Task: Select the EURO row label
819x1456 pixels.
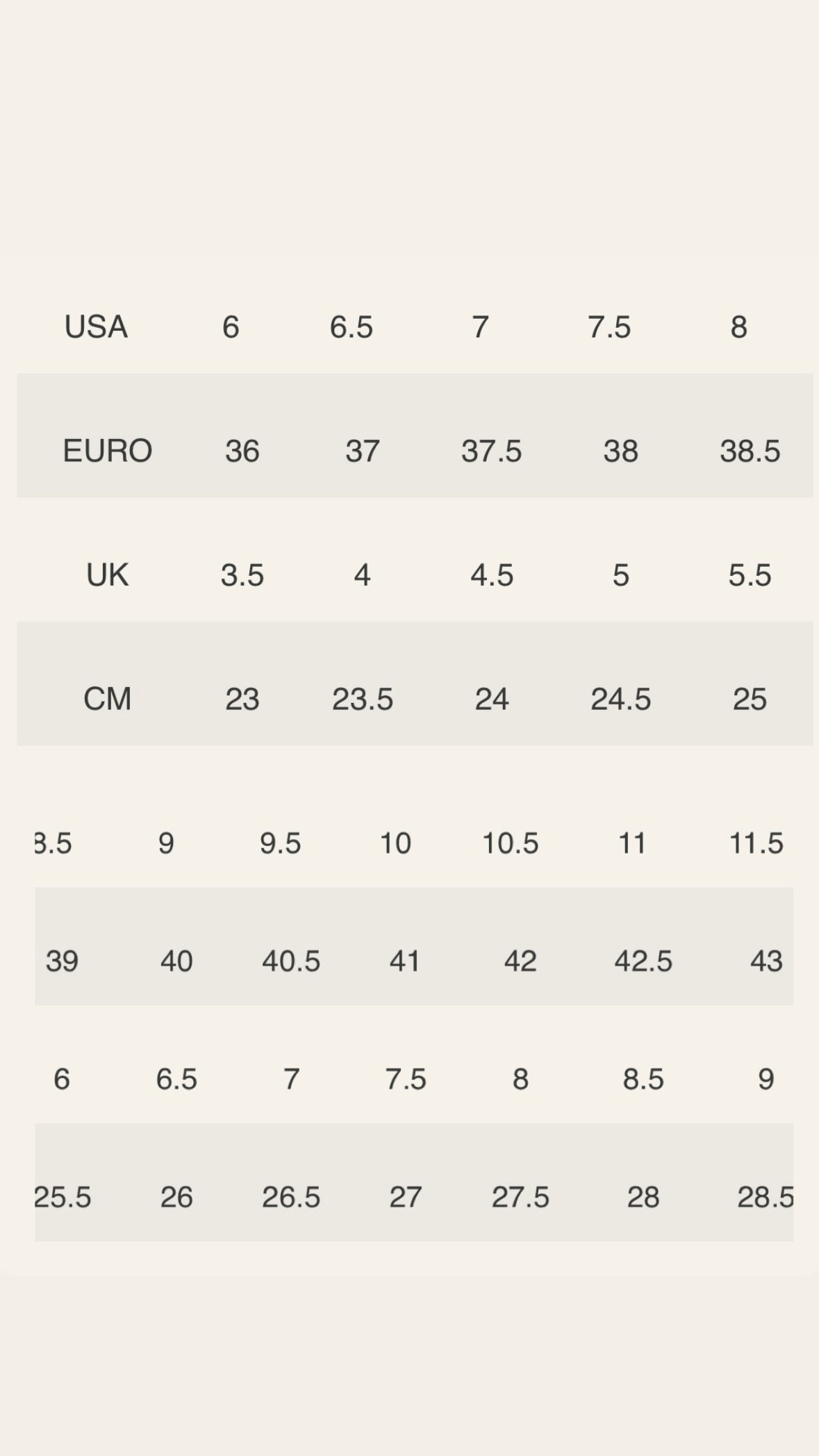Action: [108, 451]
